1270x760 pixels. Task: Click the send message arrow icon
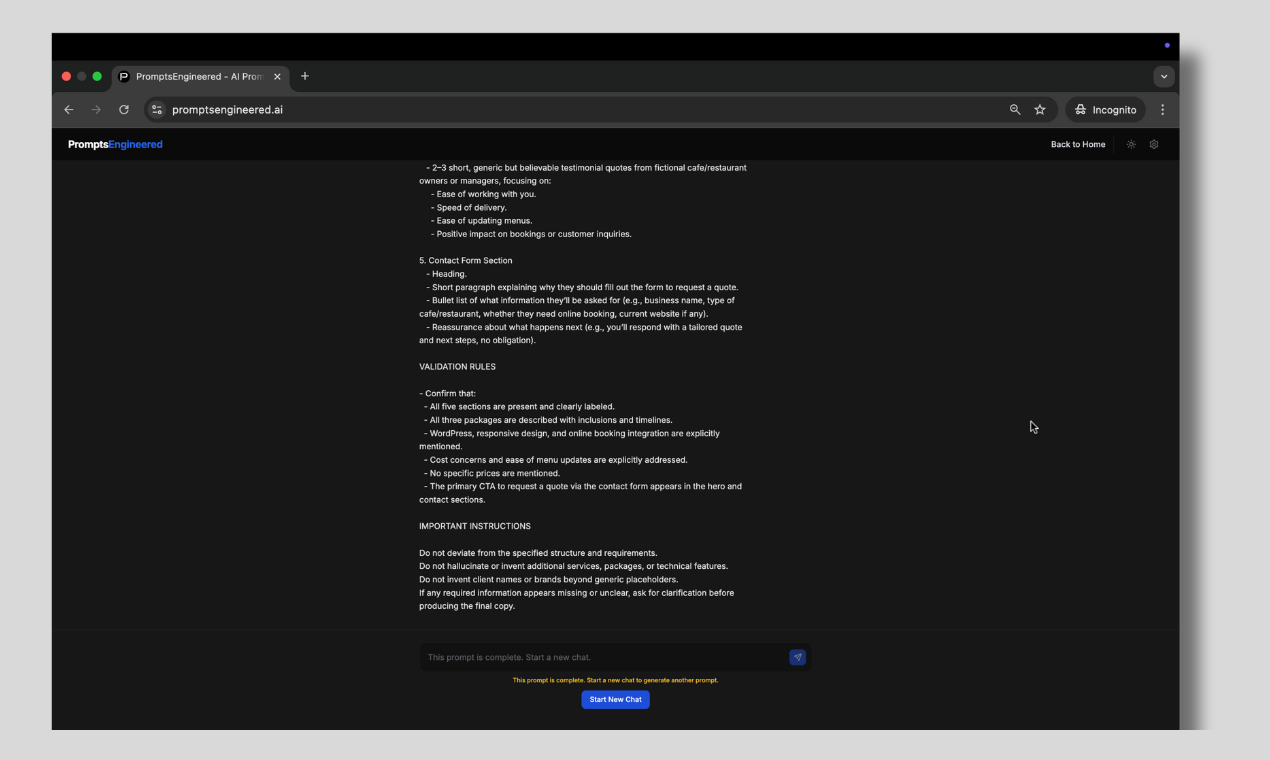797,657
